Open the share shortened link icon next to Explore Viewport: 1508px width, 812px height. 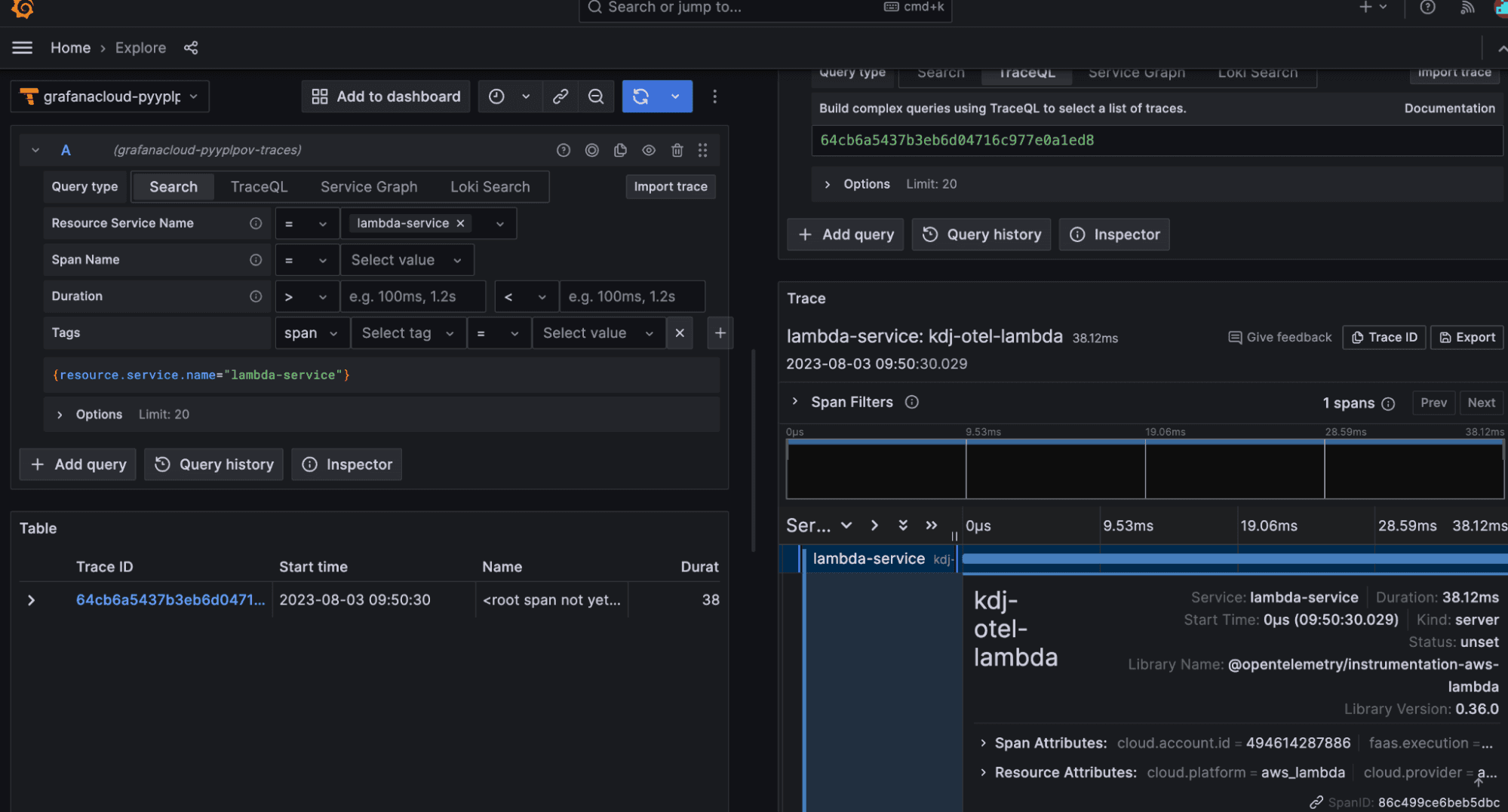click(191, 47)
